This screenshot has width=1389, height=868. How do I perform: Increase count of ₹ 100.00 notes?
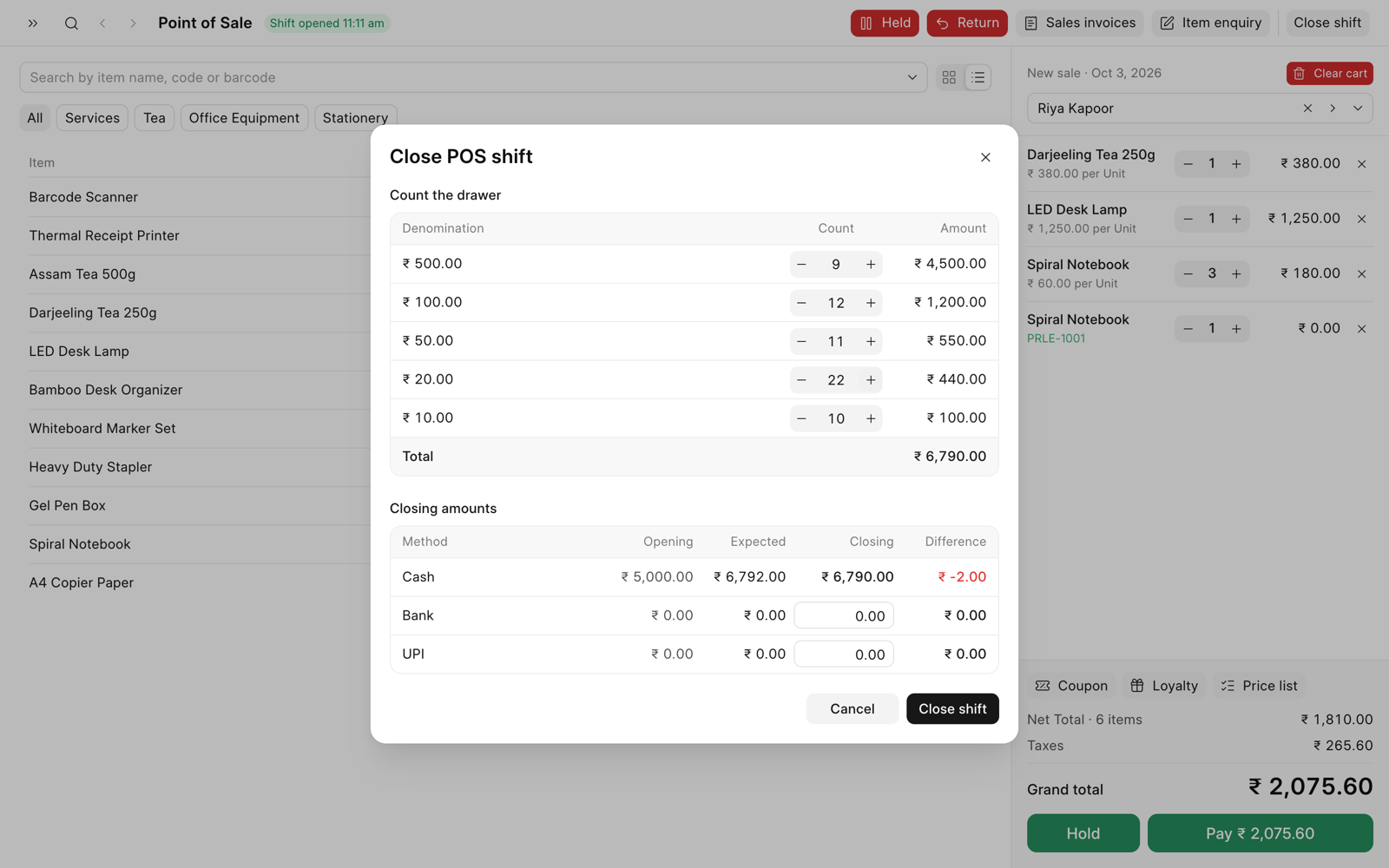point(870,303)
